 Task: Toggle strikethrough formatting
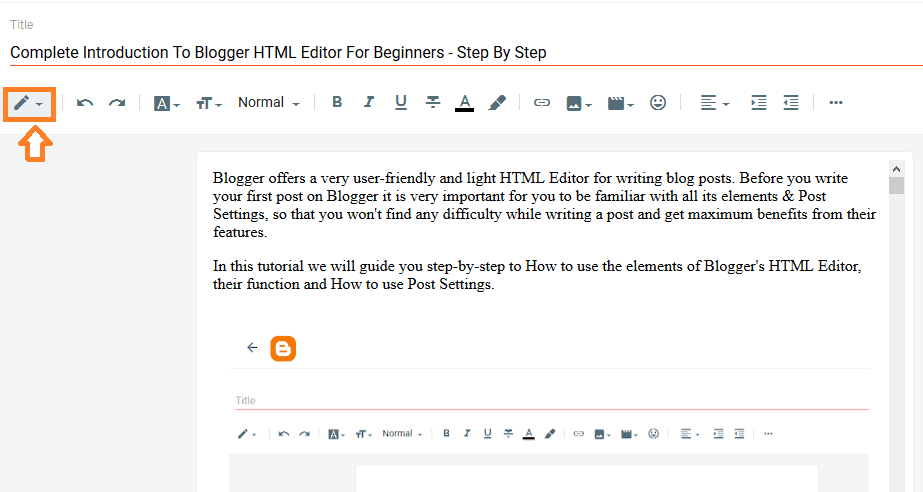point(433,102)
